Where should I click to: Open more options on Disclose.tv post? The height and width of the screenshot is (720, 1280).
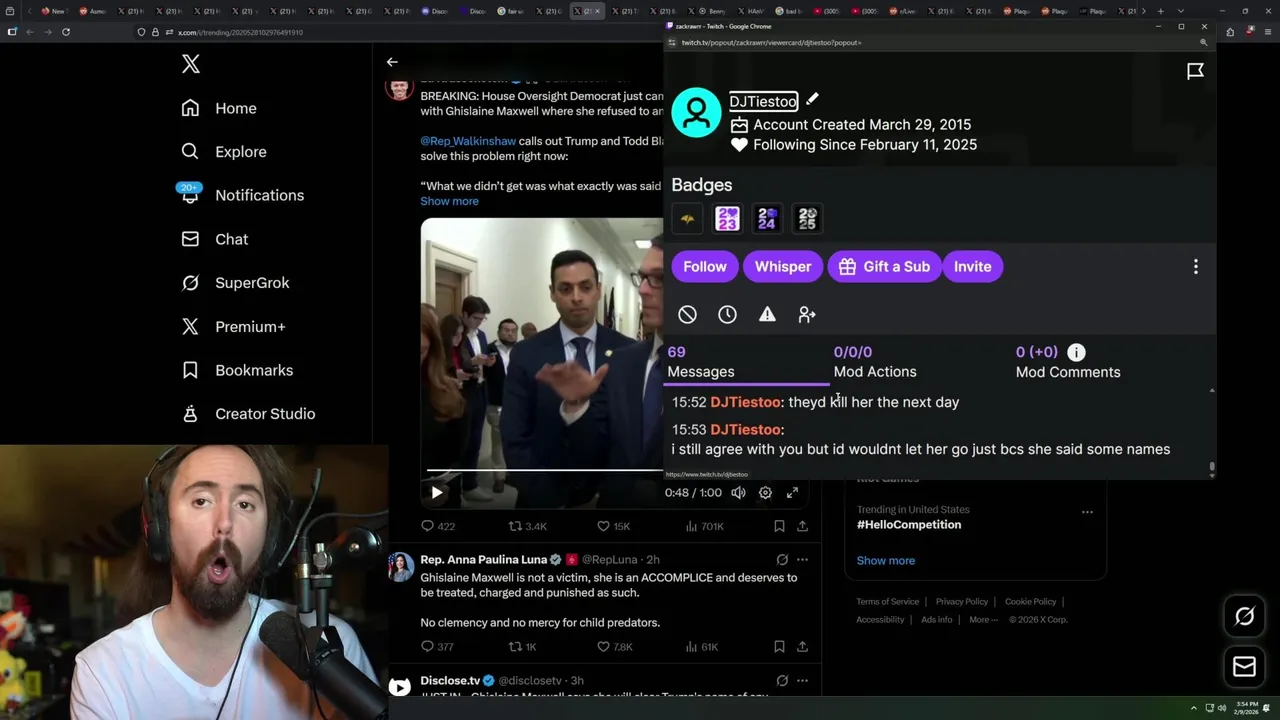(x=802, y=681)
